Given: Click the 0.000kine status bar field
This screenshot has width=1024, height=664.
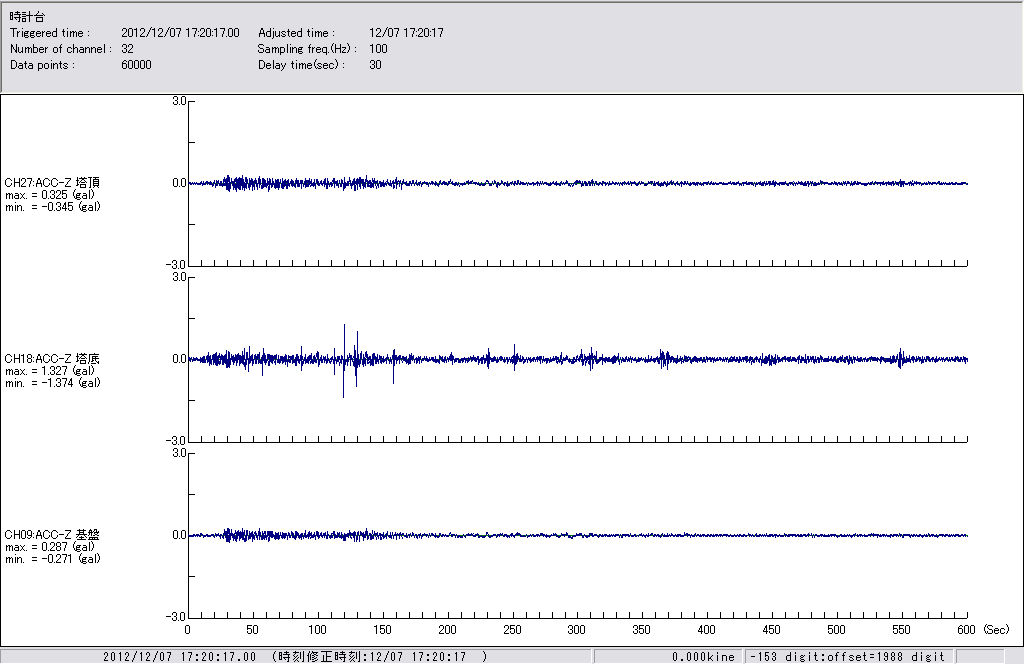Looking at the screenshot, I should click(703, 657).
